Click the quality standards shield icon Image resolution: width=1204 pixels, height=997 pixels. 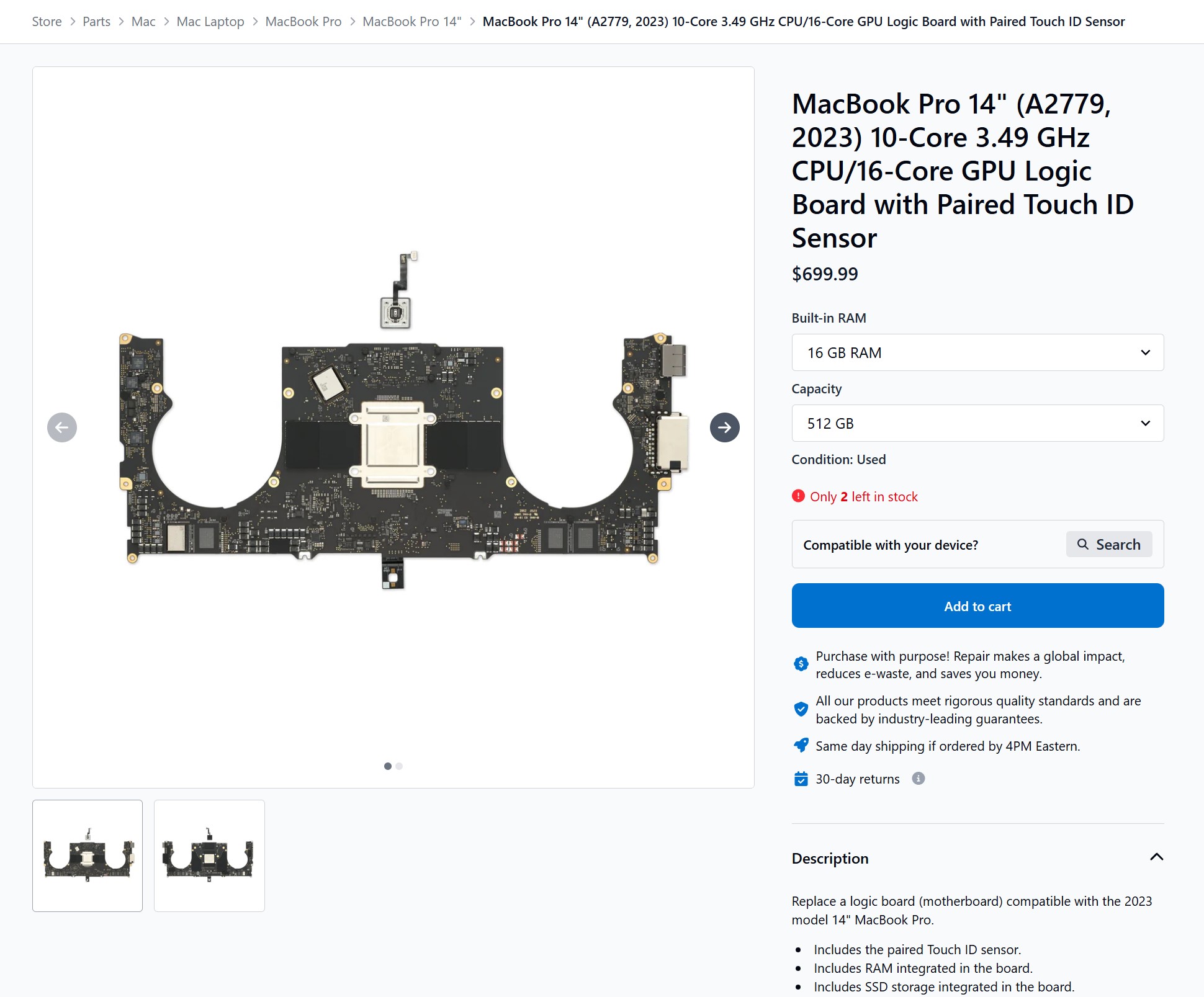click(801, 709)
